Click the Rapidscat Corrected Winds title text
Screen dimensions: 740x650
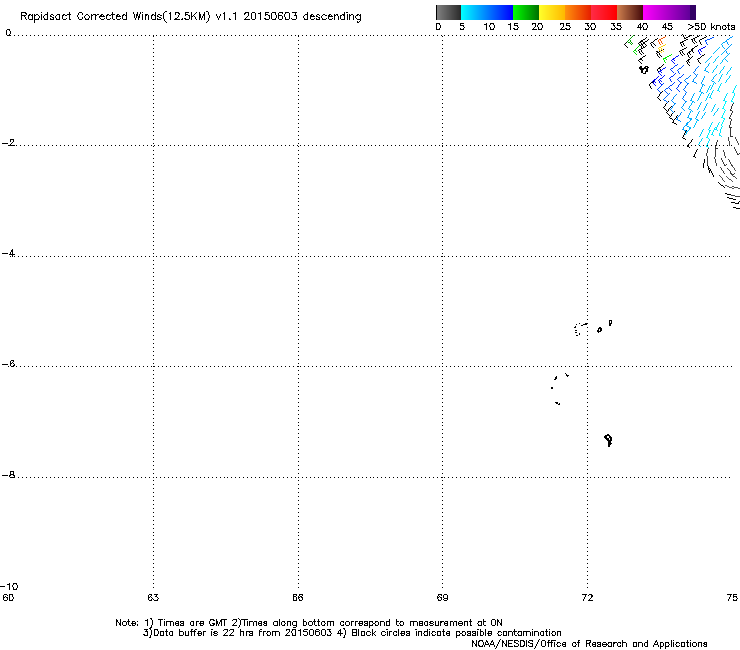(191, 17)
